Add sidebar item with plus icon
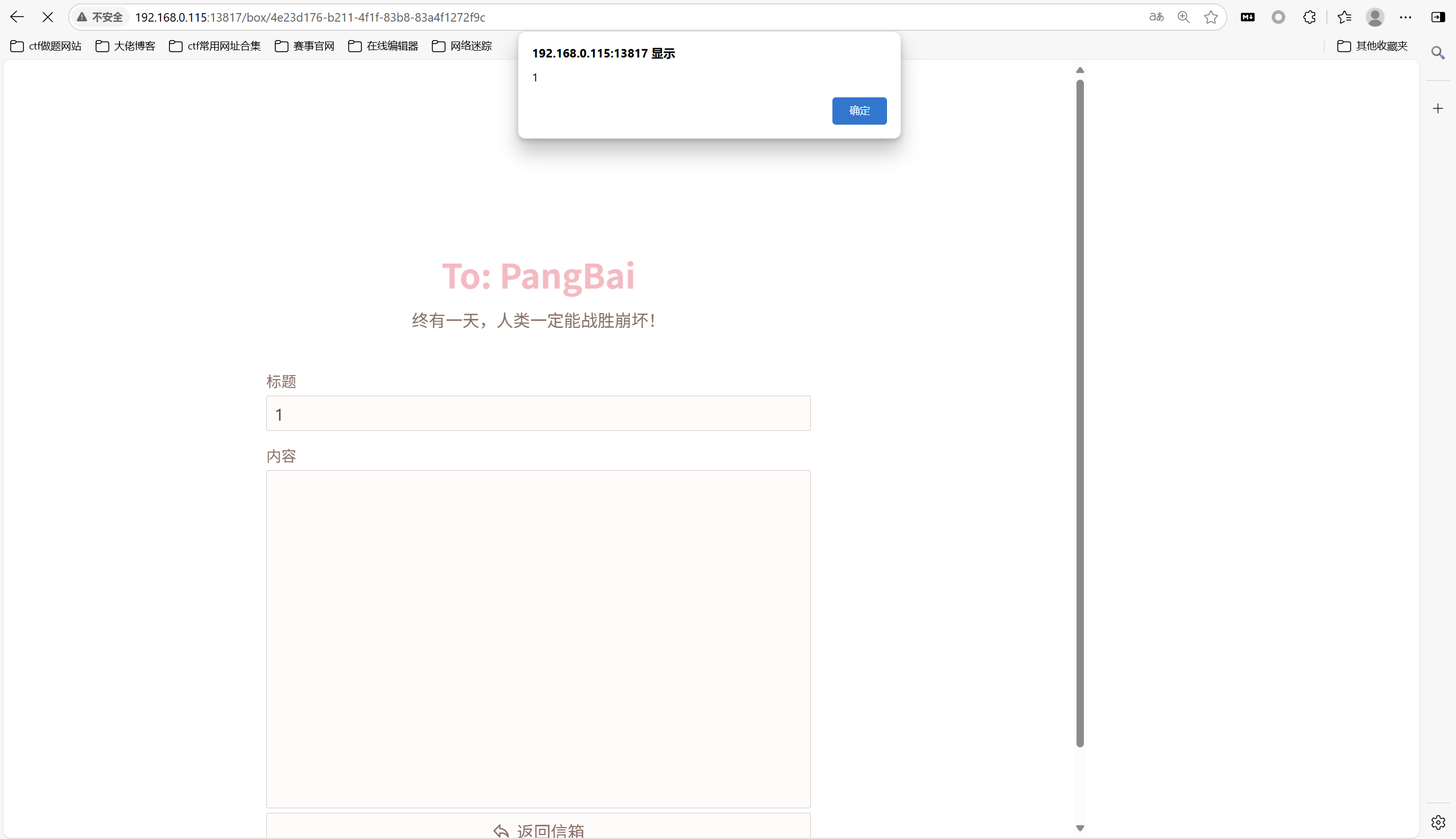Viewport: 1456px width, 839px height. click(1438, 108)
